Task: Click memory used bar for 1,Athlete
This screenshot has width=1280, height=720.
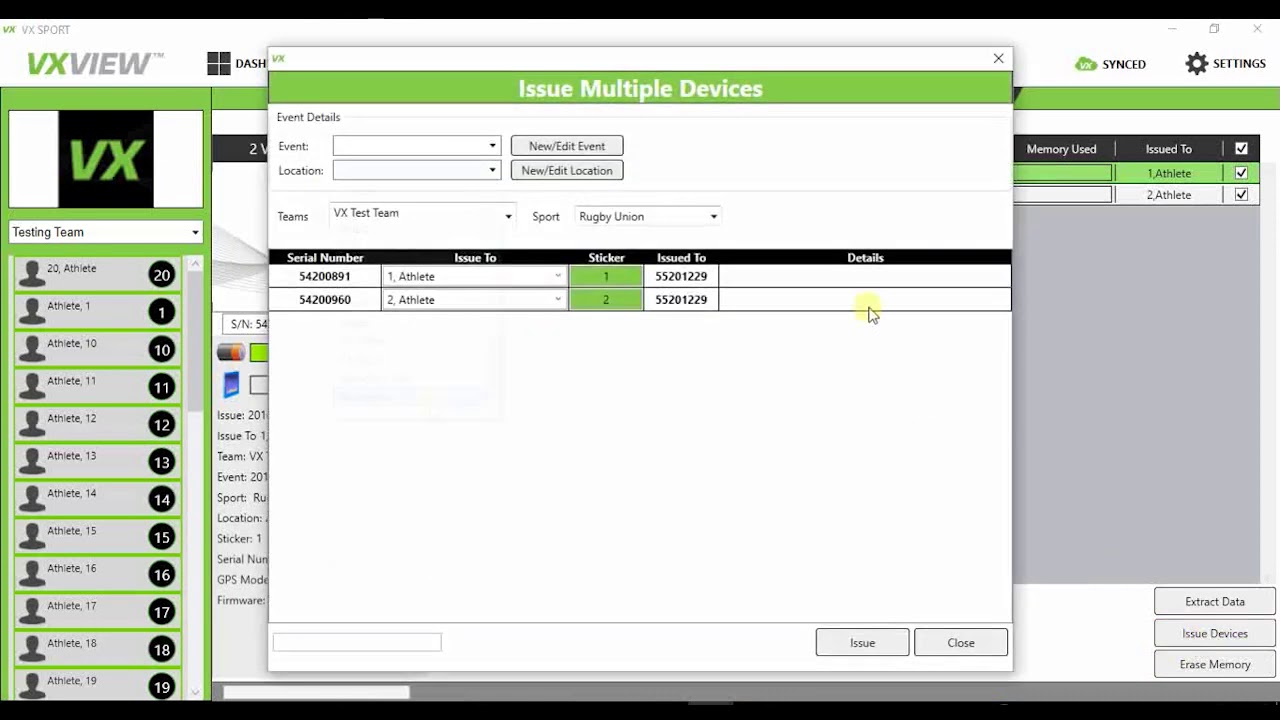Action: point(1063,173)
